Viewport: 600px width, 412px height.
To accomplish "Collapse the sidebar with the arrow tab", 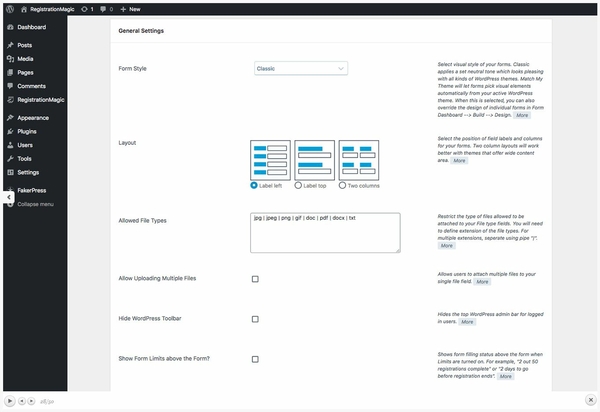I will pyautogui.click(x=9, y=197).
